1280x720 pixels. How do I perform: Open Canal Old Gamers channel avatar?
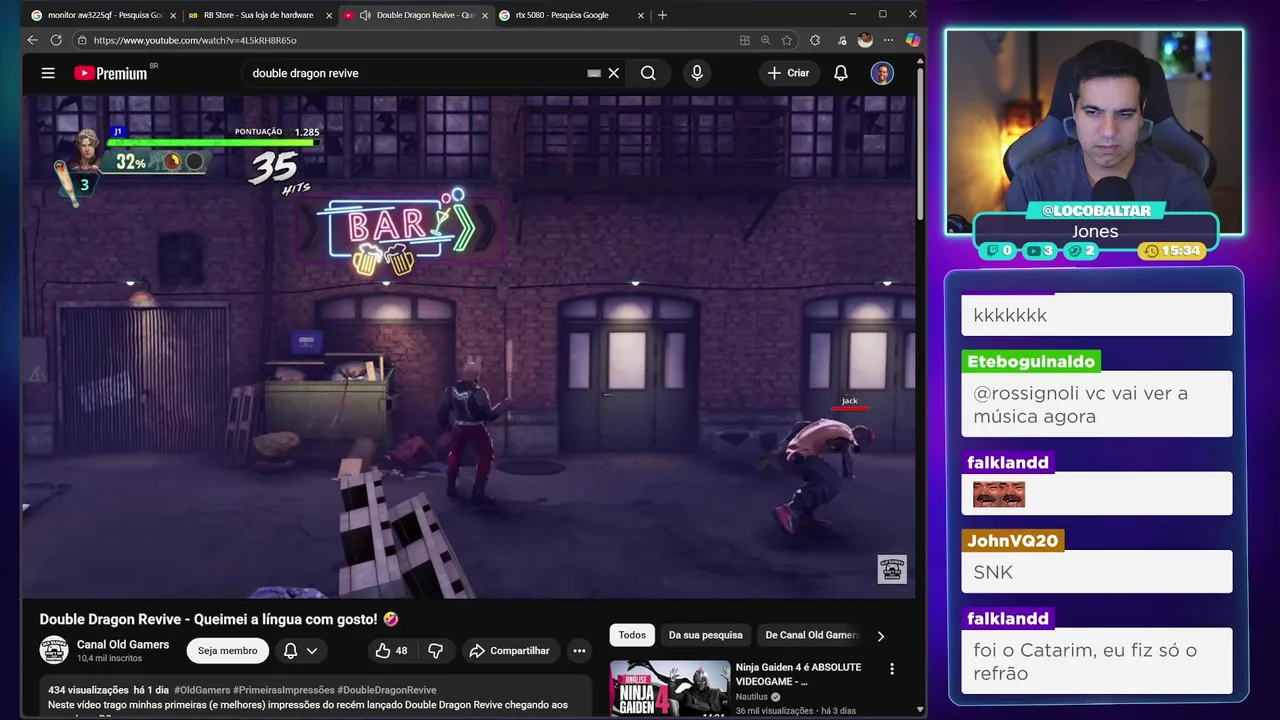(x=54, y=650)
